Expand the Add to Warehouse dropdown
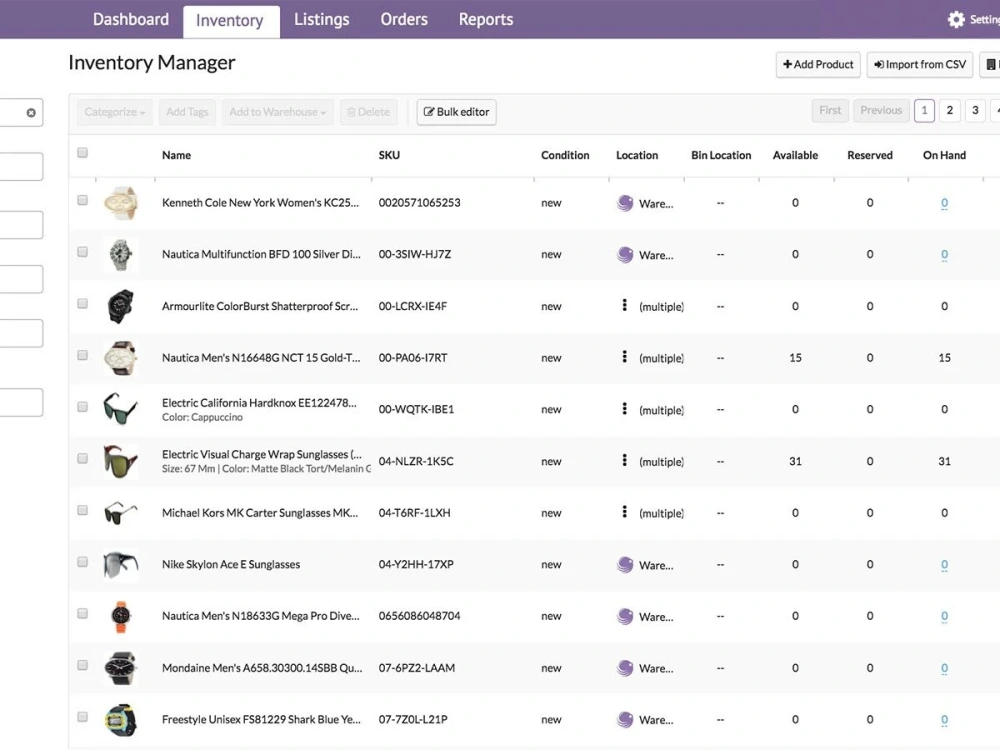This screenshot has height=750, width=1000. click(x=277, y=112)
